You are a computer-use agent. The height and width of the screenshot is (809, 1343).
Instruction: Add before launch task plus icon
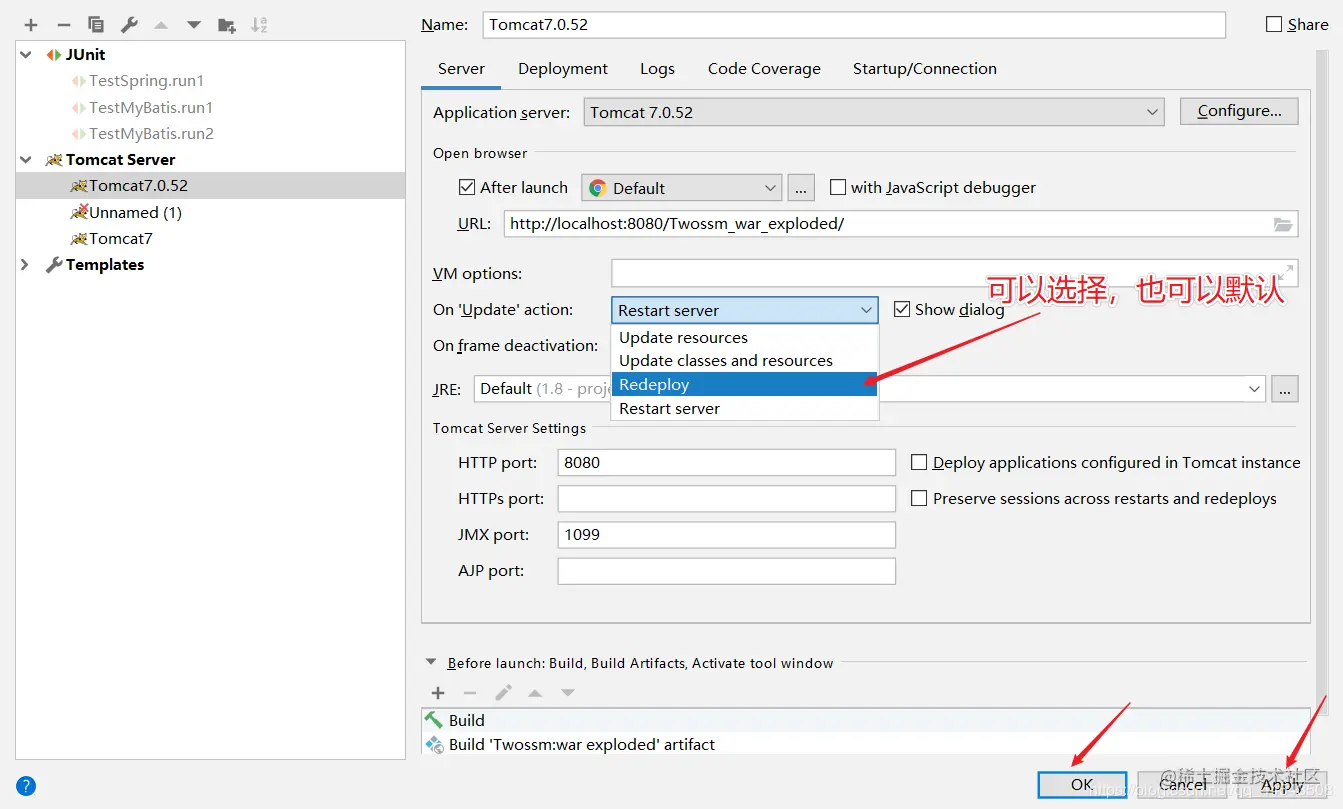click(x=437, y=693)
